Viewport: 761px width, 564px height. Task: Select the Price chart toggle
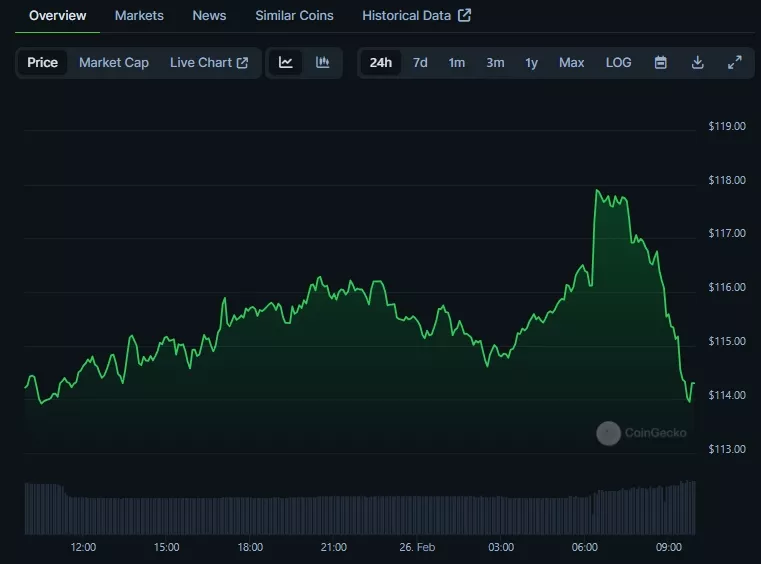tap(42, 62)
